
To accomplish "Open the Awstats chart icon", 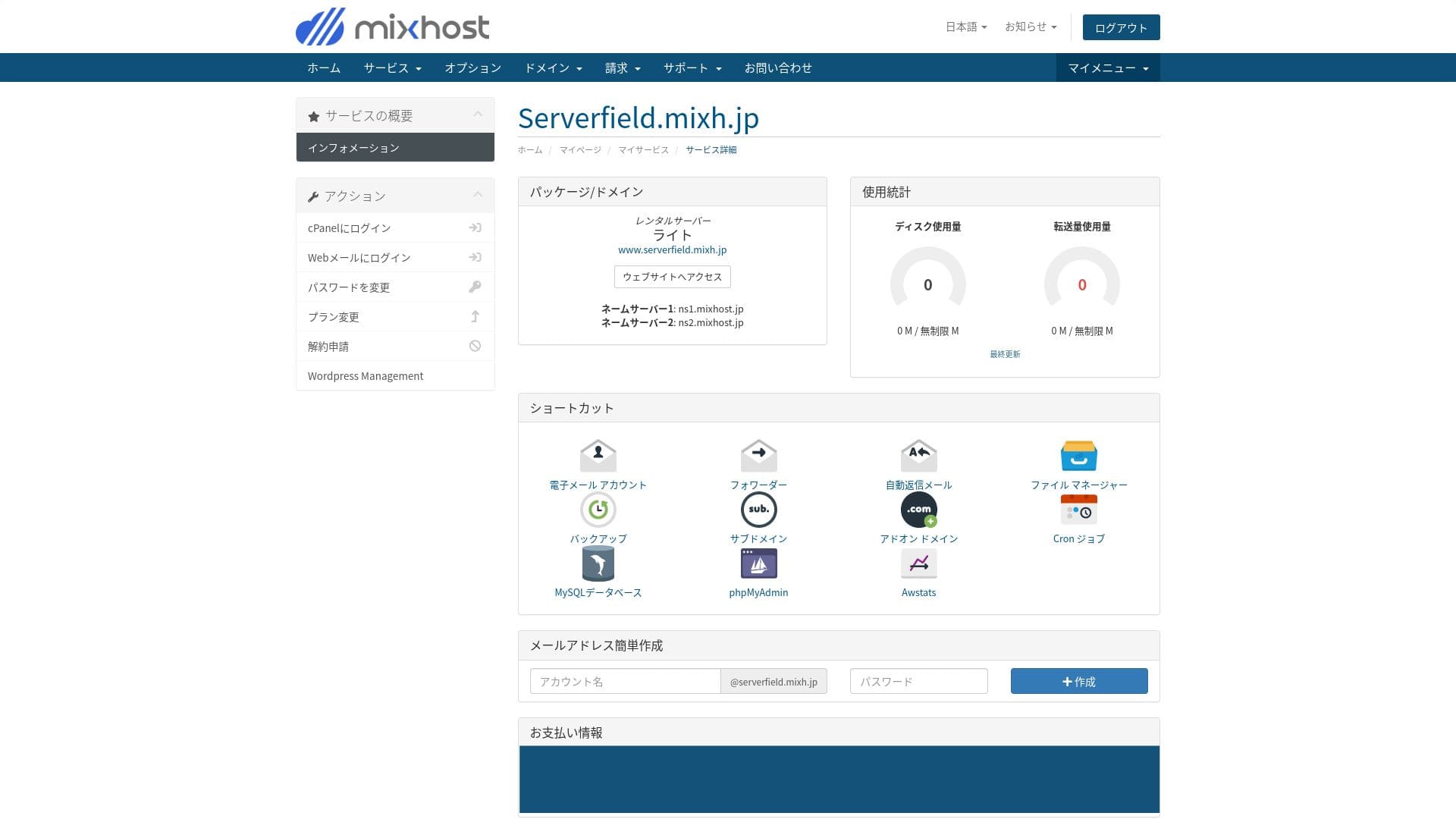I will pos(918,563).
